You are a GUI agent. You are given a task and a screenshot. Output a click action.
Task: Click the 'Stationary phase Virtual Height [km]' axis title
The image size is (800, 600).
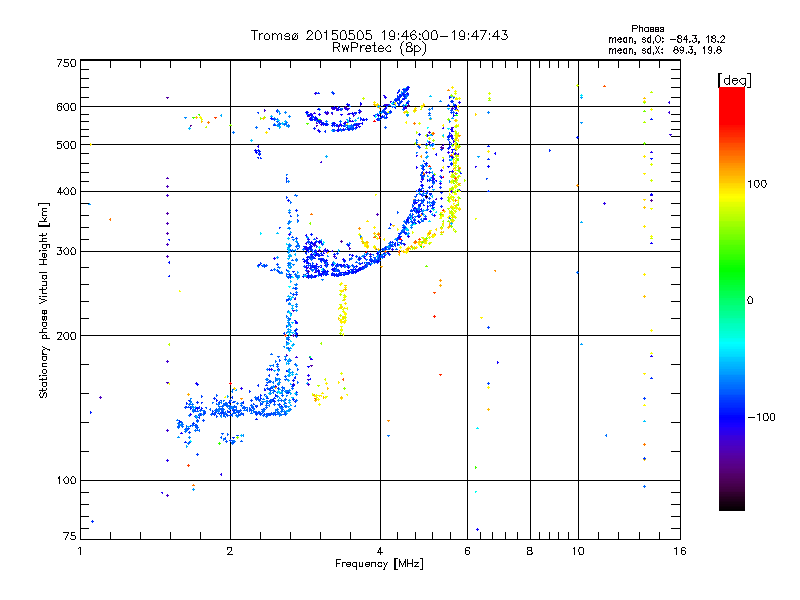tap(44, 300)
